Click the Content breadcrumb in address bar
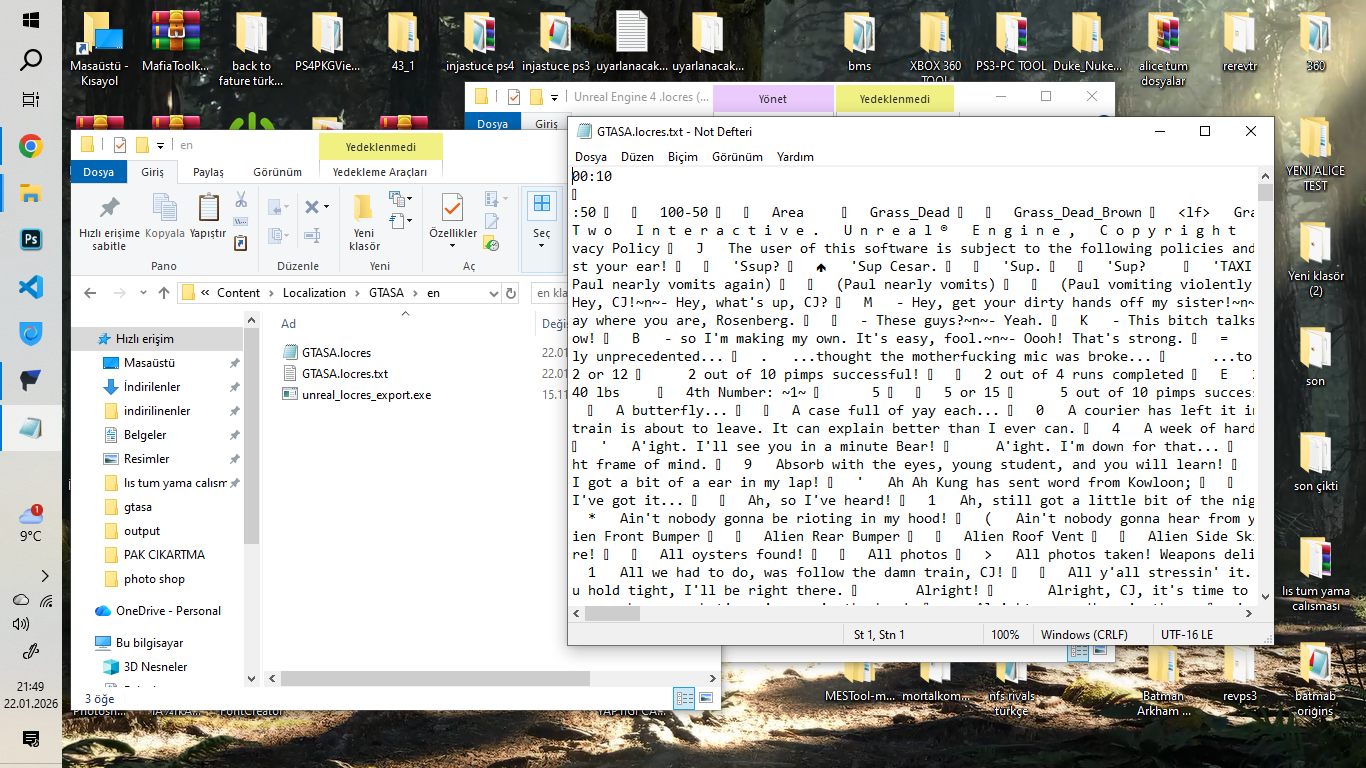1366x768 pixels. (x=238, y=293)
